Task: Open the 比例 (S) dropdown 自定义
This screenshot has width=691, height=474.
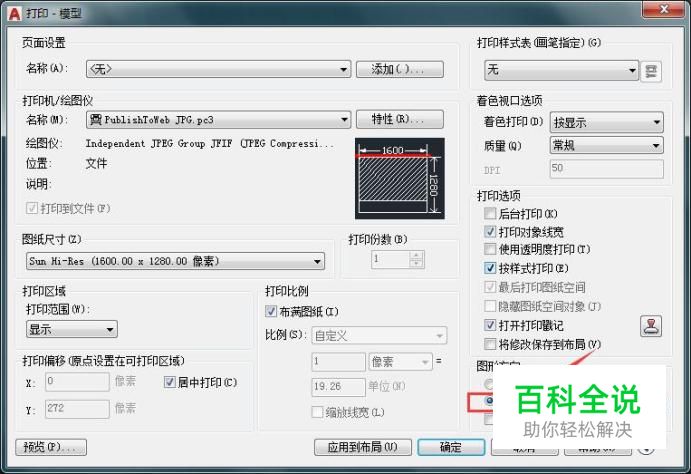Action: pos(379,336)
